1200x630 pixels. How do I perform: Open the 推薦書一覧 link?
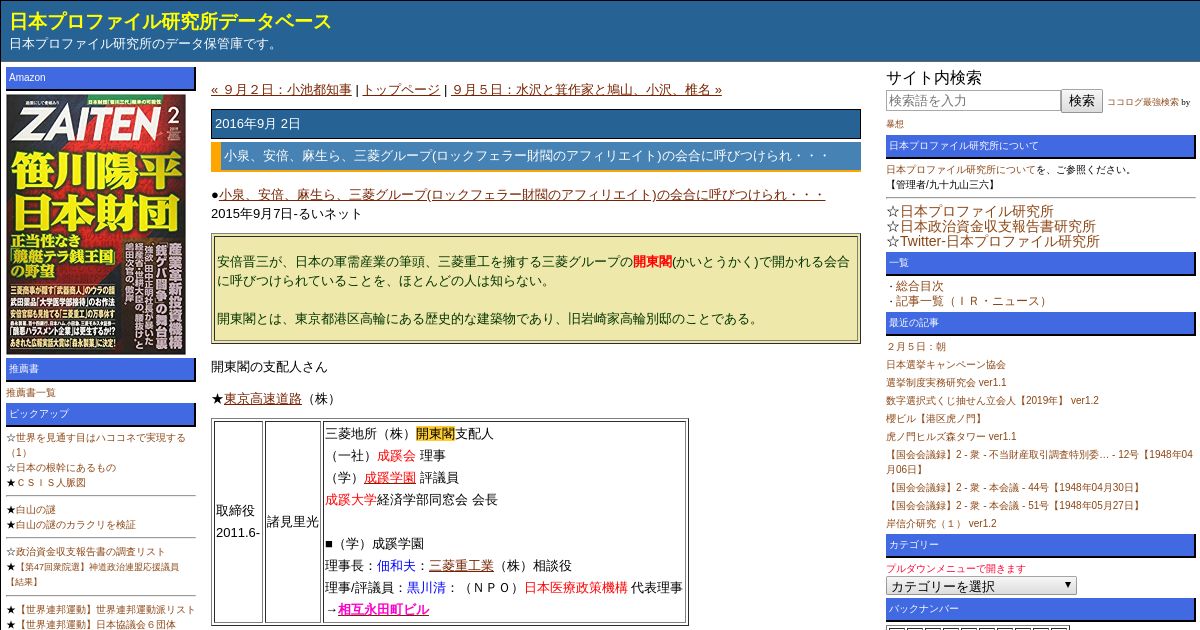point(31,393)
